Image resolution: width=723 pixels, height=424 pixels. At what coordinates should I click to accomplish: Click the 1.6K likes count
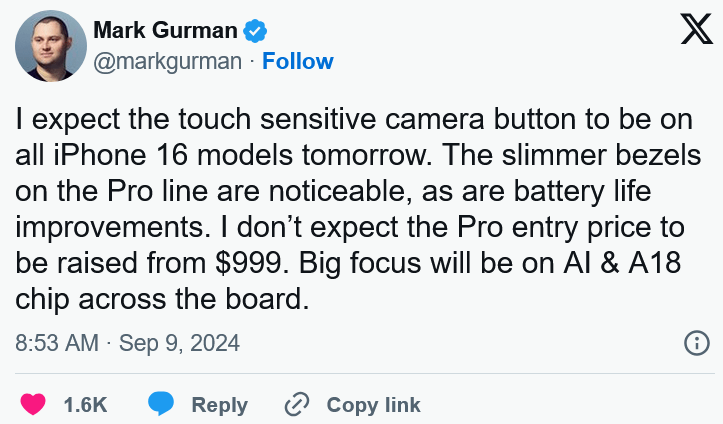point(85,405)
